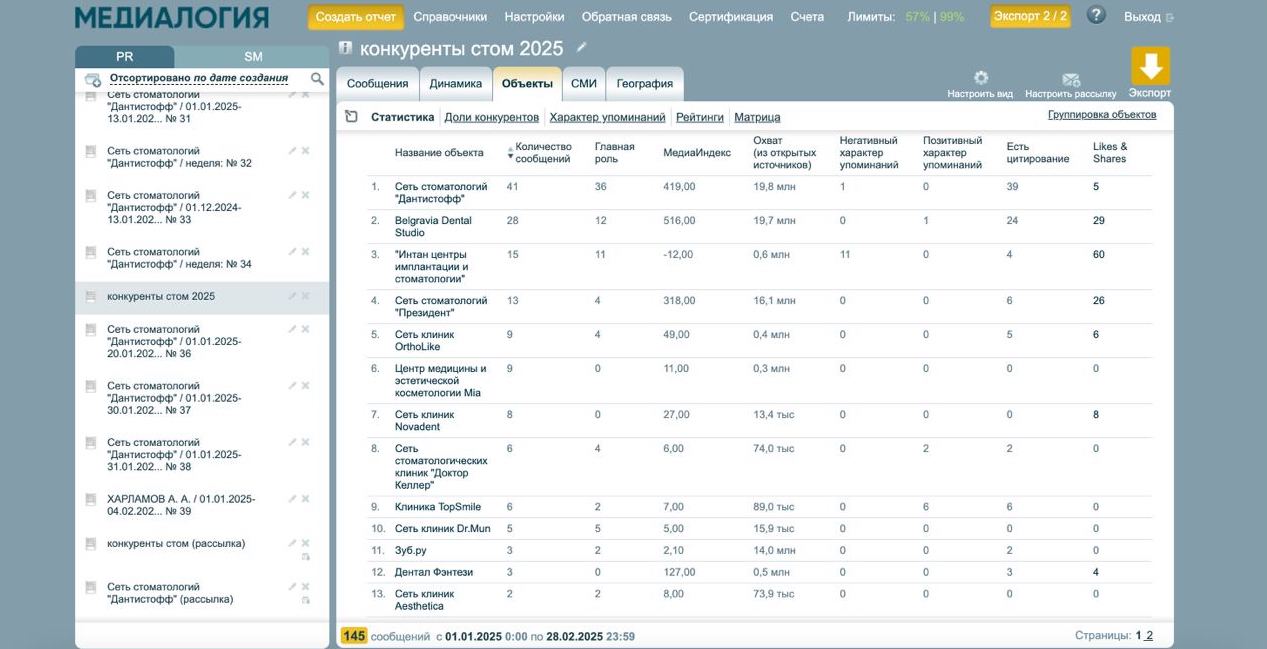Screen dimensions: 1267x649
Task: Click pencil icon beside title конкуренты стом 2025
Action: pyautogui.click(x=582, y=48)
